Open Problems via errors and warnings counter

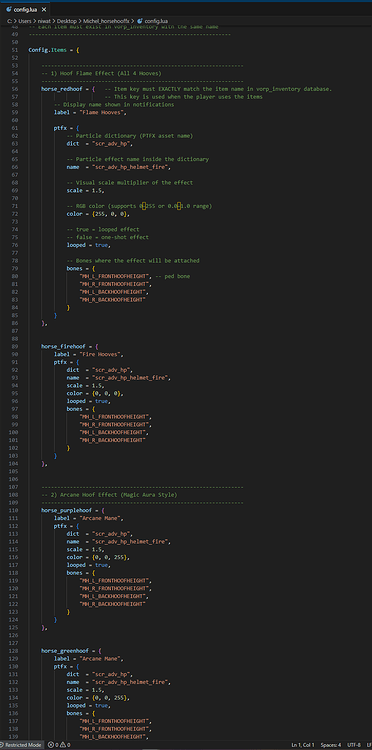(59, 745)
